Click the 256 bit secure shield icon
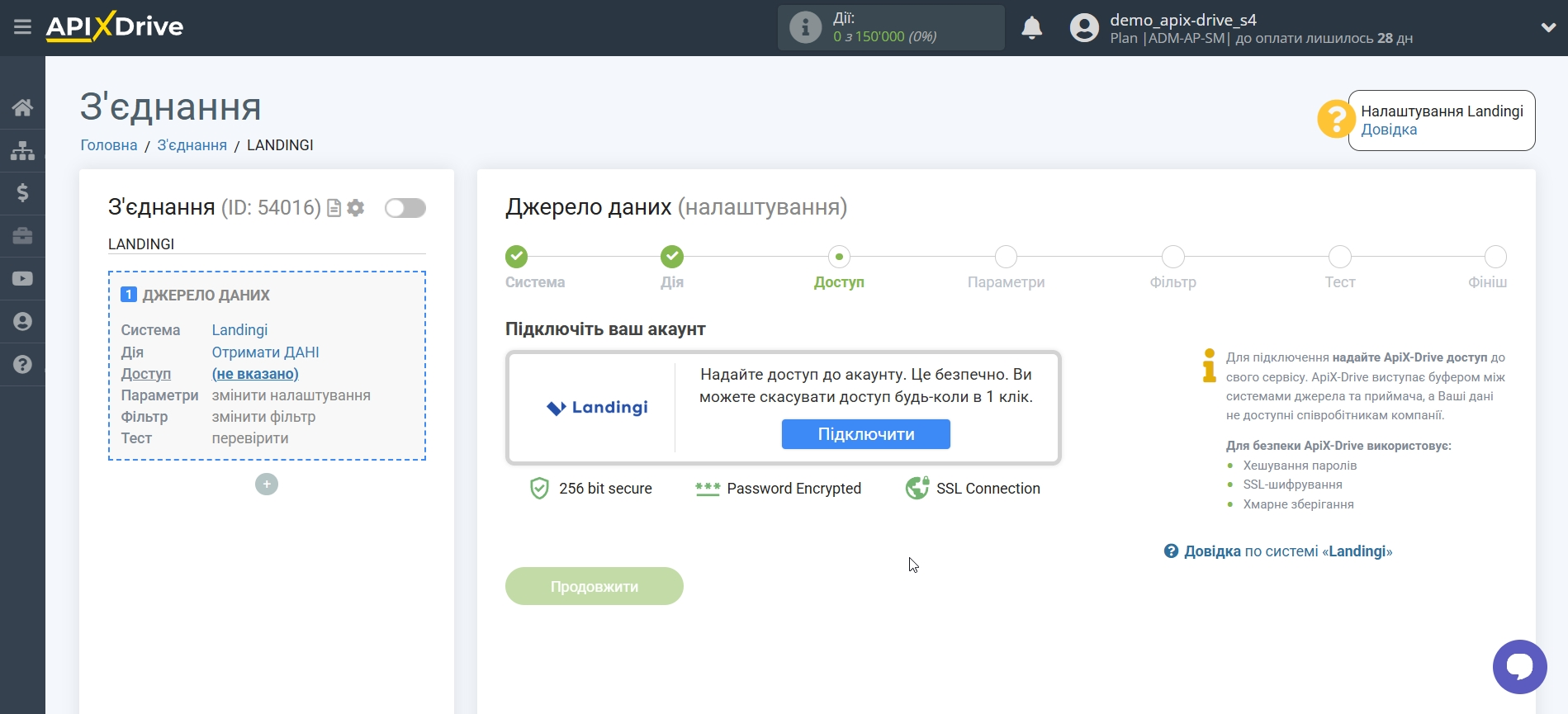This screenshot has height=714, width=1568. tap(539, 489)
